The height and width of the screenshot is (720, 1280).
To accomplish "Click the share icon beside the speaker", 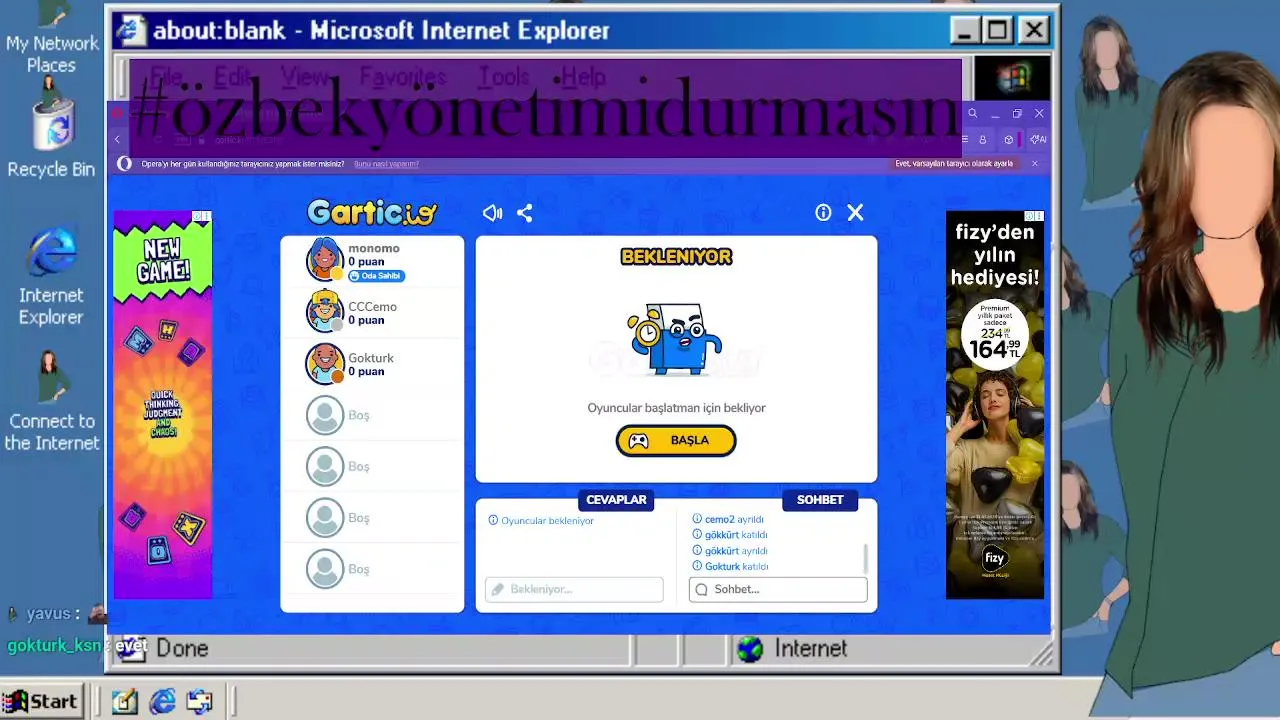I will click(525, 213).
